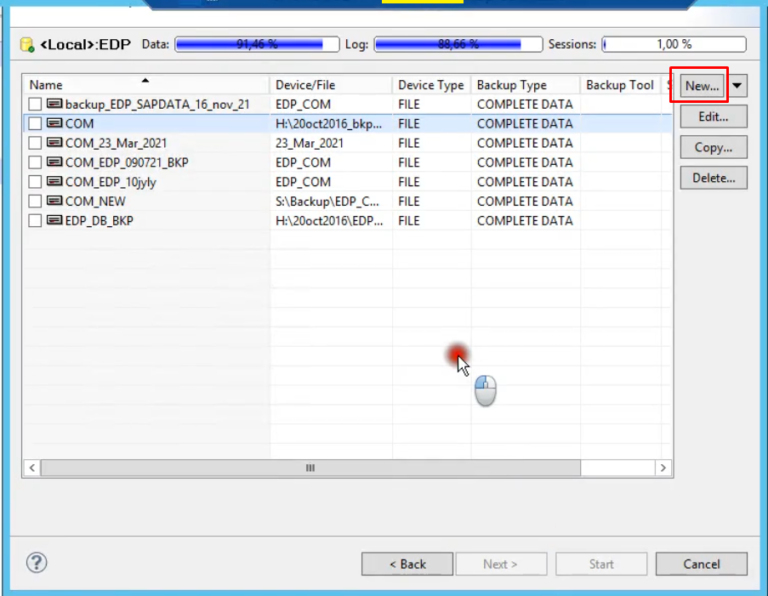The width and height of the screenshot is (768, 596).
Task: Click the Sessions usage progress bar
Action: 674,45
